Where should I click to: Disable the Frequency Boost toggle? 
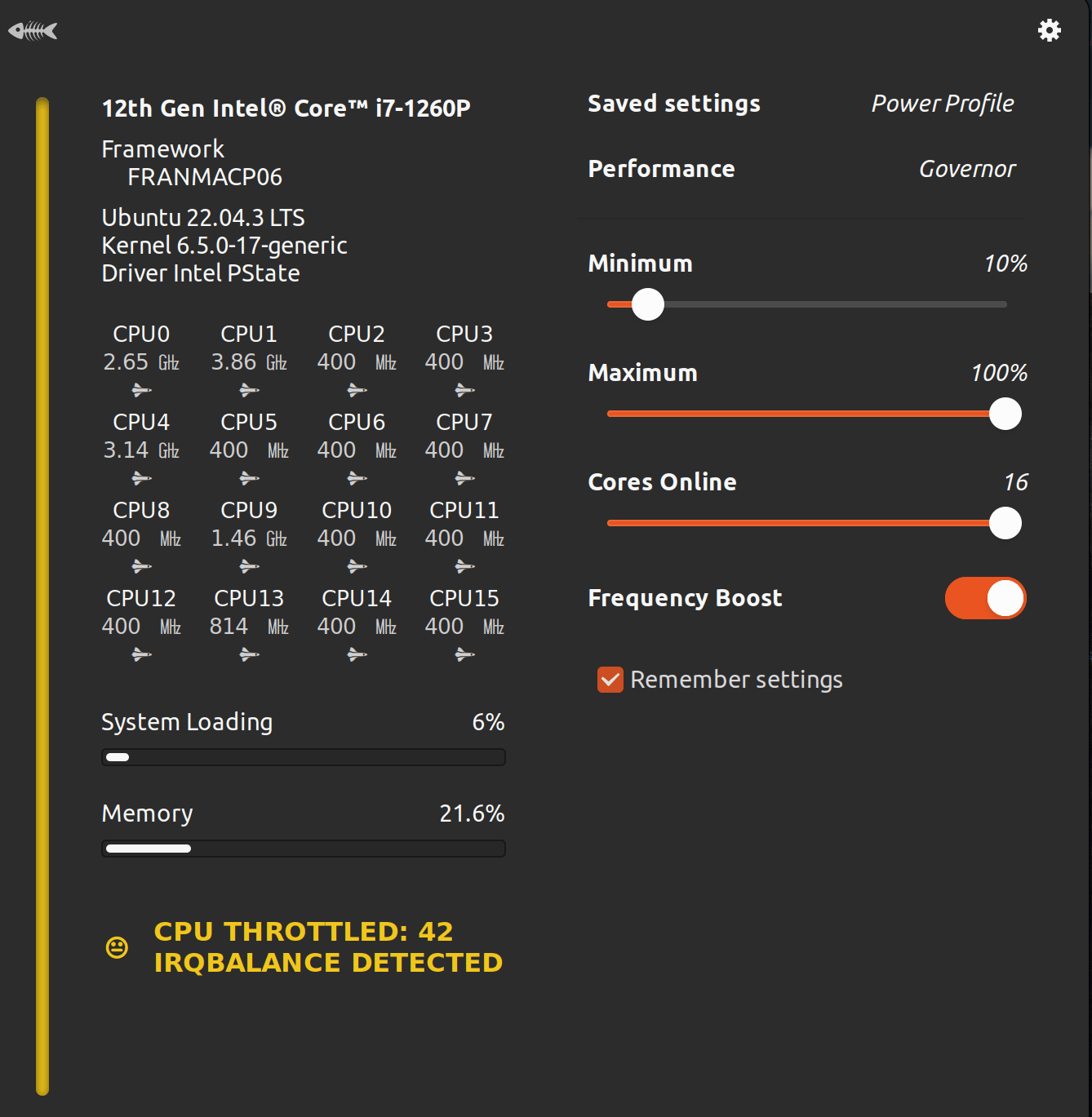pos(986,598)
